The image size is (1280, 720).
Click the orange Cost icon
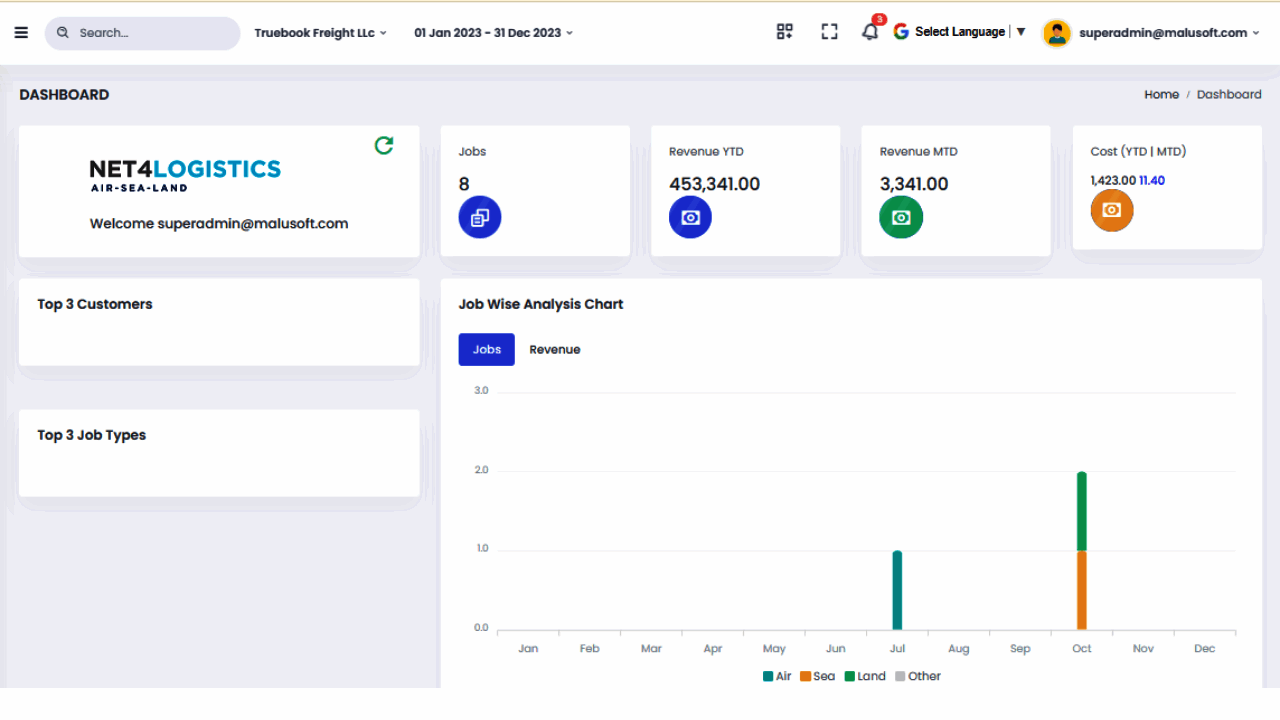[1112, 210]
